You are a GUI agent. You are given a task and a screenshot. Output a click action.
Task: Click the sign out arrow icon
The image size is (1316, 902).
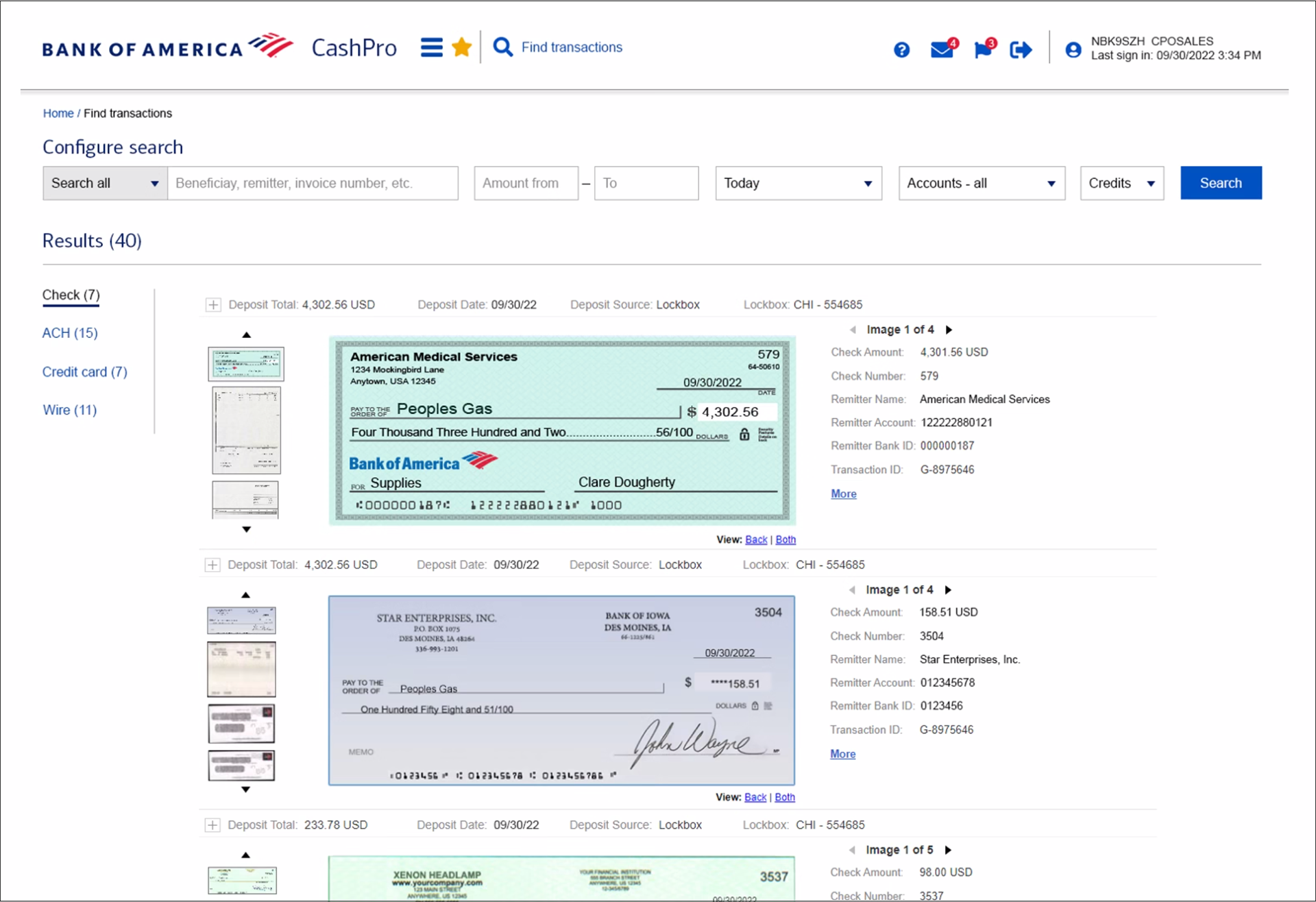pyautogui.click(x=1021, y=49)
